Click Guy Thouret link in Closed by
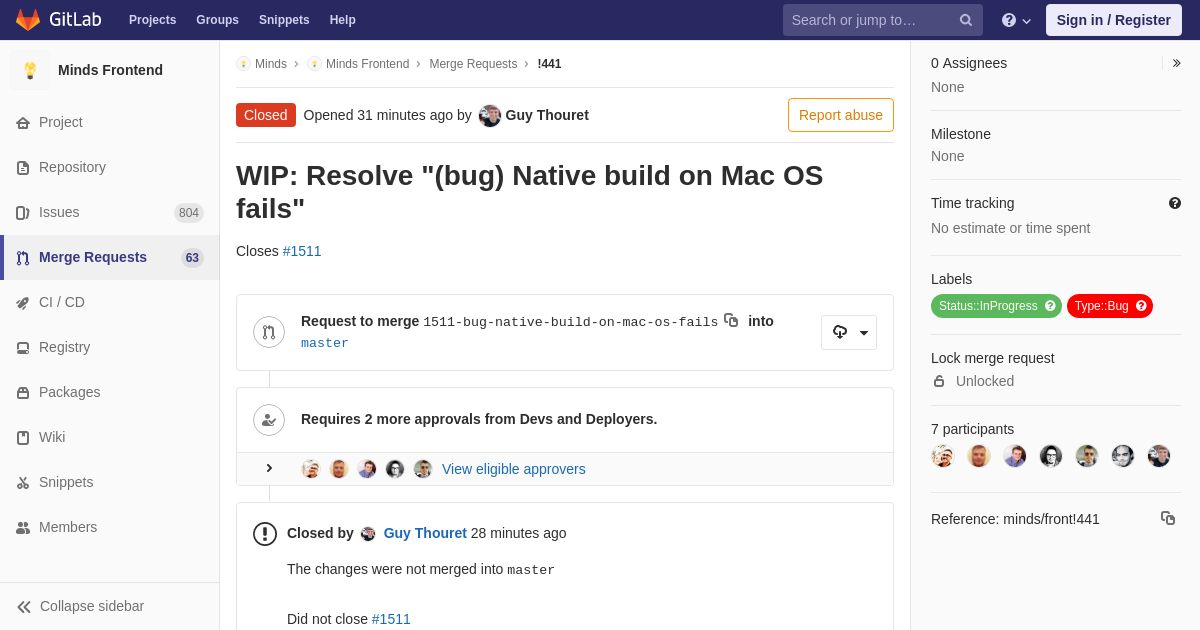This screenshot has height=630, width=1200. pos(425,533)
